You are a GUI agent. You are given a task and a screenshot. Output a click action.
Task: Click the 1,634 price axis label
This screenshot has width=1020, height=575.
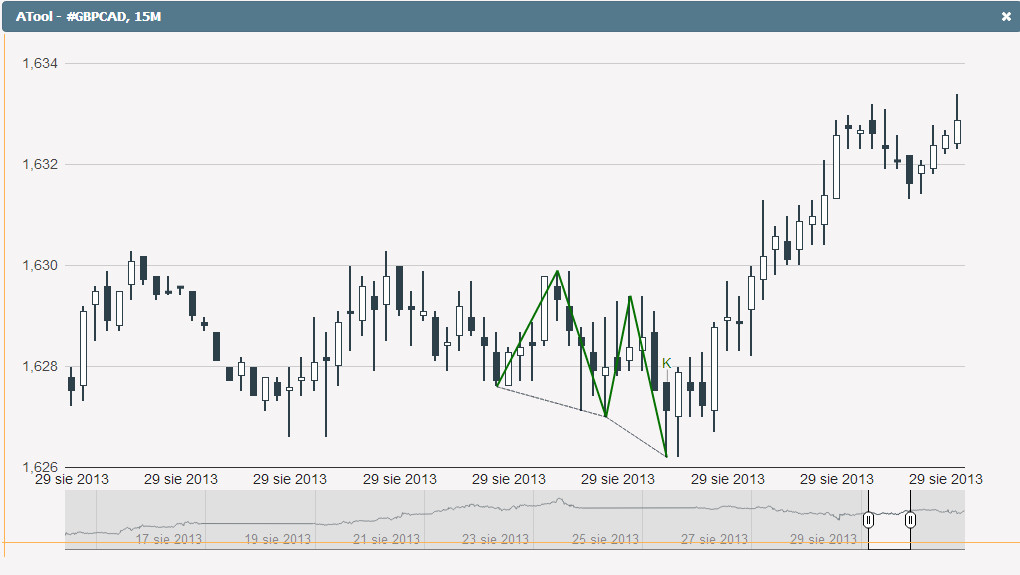click(x=40, y=63)
